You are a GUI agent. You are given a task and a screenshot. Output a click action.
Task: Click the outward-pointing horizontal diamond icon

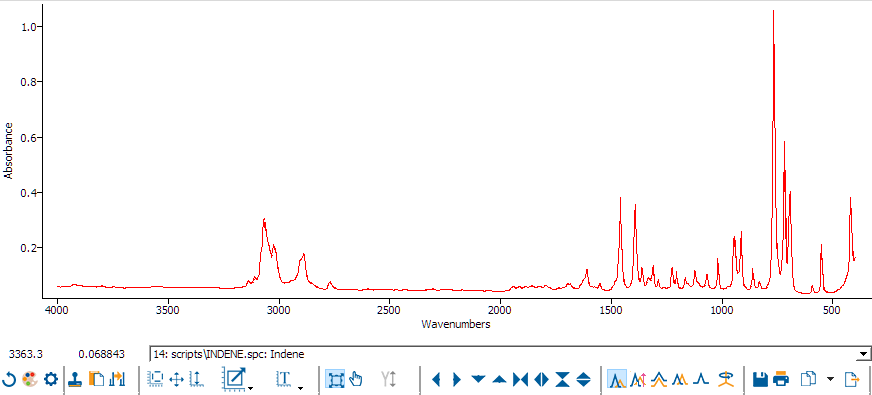(x=541, y=380)
